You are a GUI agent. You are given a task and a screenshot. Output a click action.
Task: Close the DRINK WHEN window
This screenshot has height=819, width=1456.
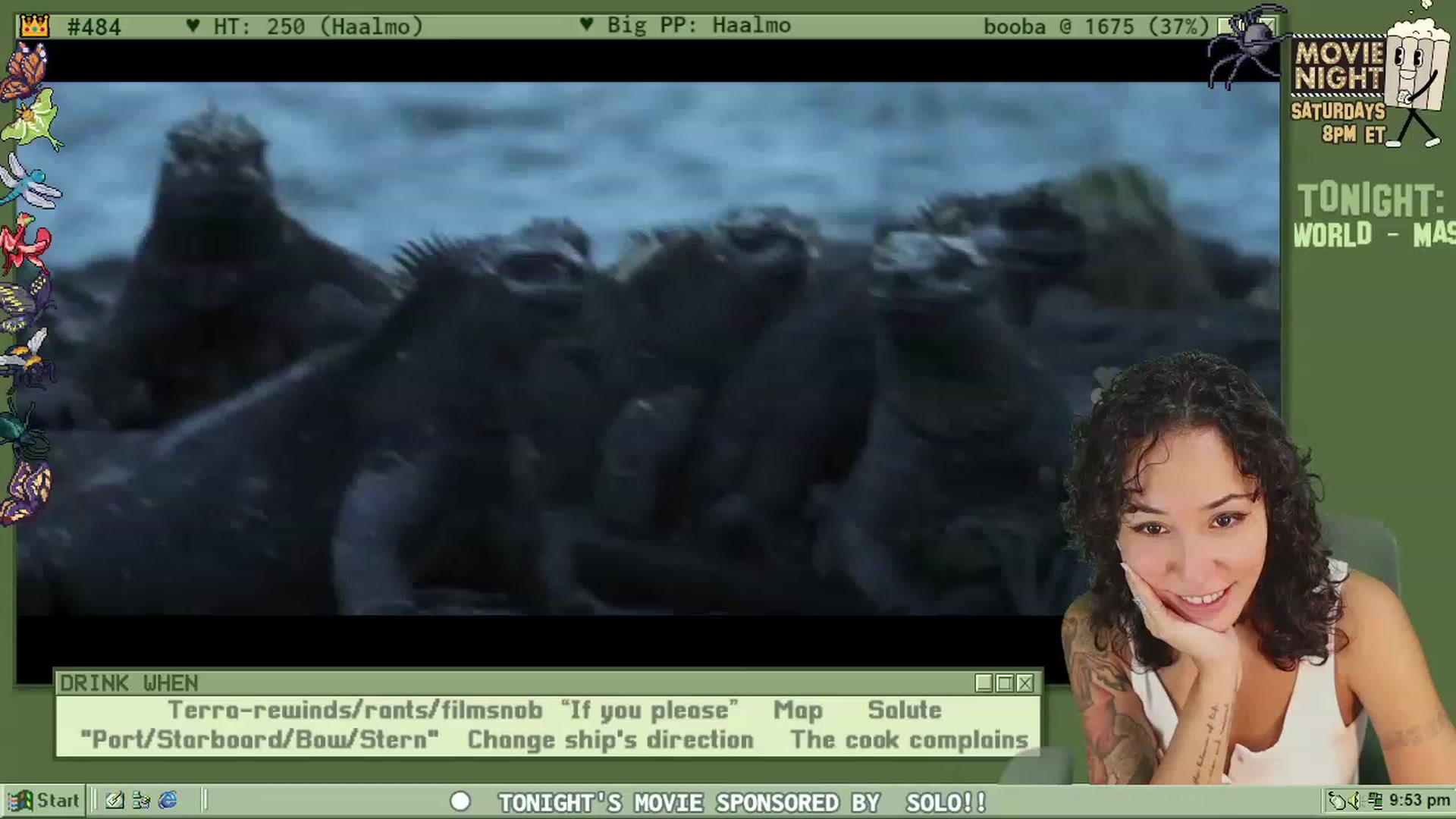coord(1025,683)
